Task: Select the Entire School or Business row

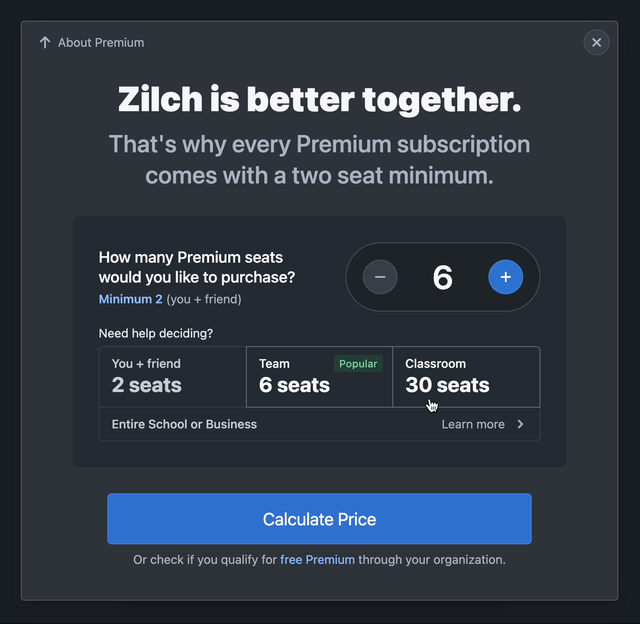Action: [184, 425]
